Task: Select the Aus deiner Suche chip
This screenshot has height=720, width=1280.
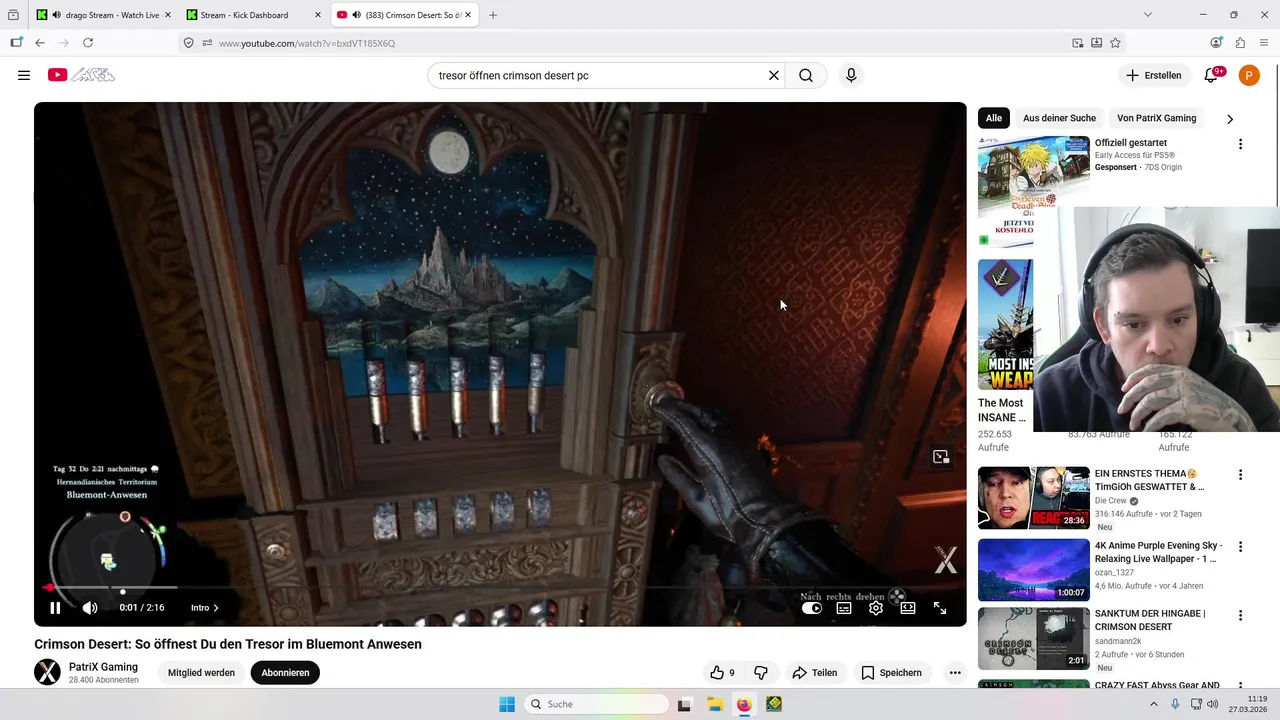Action: click(1059, 118)
